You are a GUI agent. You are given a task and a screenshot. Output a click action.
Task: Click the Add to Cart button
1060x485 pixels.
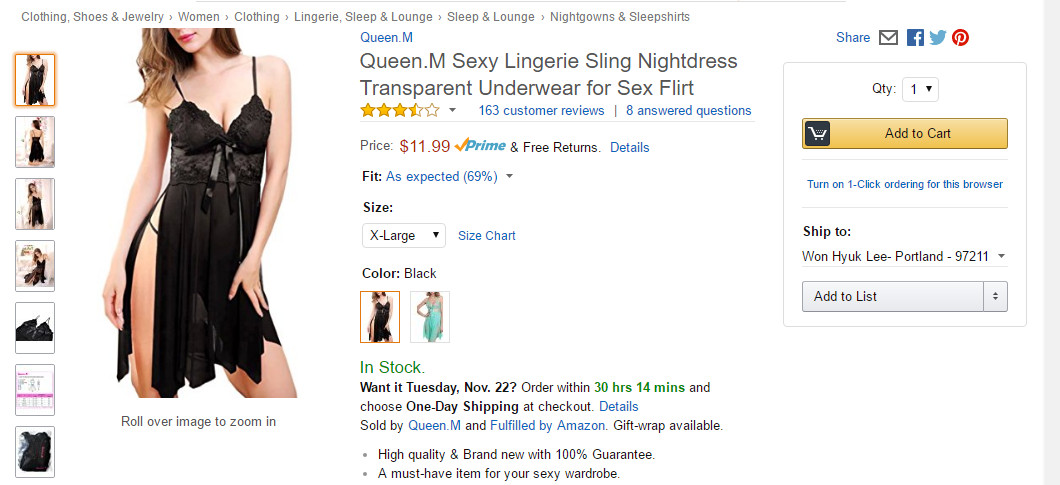click(905, 133)
